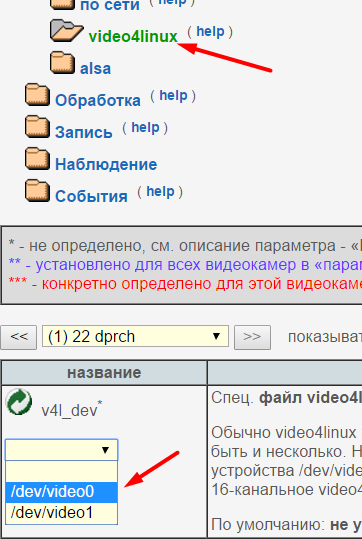362x539 pixels.
Task: Click the События folder icon
Action: pyautogui.click(x=37, y=190)
